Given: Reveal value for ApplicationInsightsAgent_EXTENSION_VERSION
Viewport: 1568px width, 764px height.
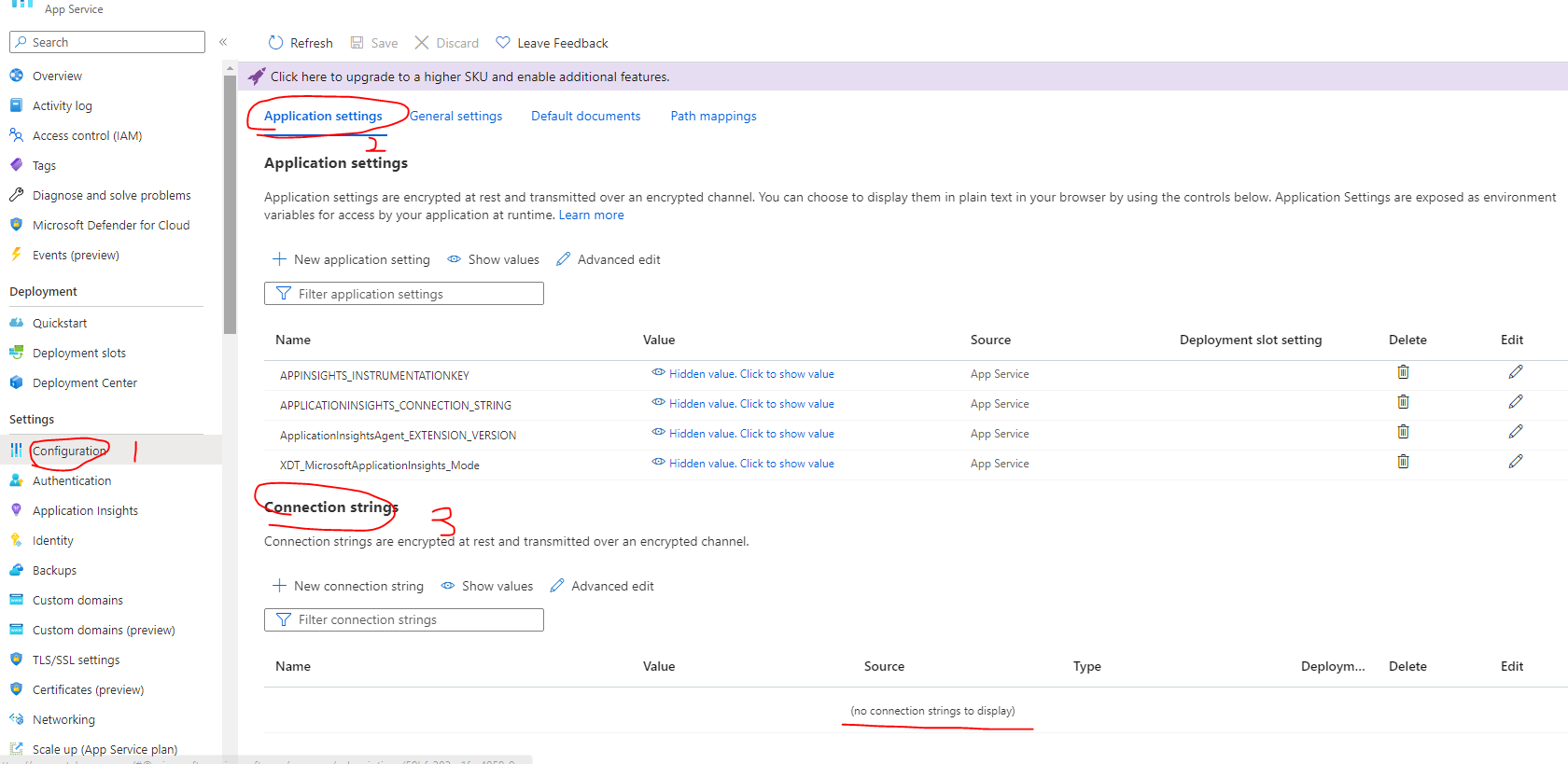Looking at the screenshot, I should tap(743, 434).
